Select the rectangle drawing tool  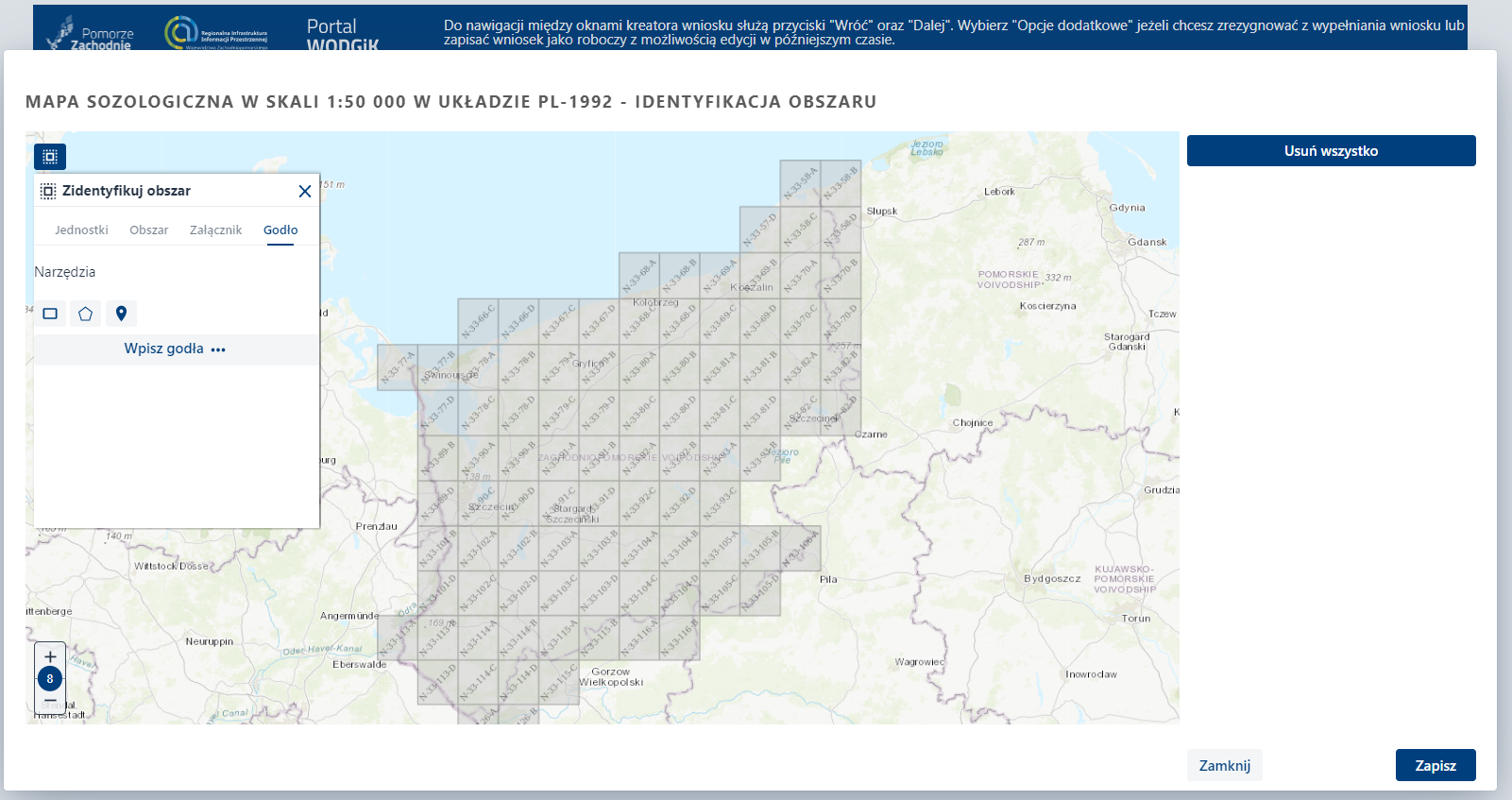[x=50, y=314]
